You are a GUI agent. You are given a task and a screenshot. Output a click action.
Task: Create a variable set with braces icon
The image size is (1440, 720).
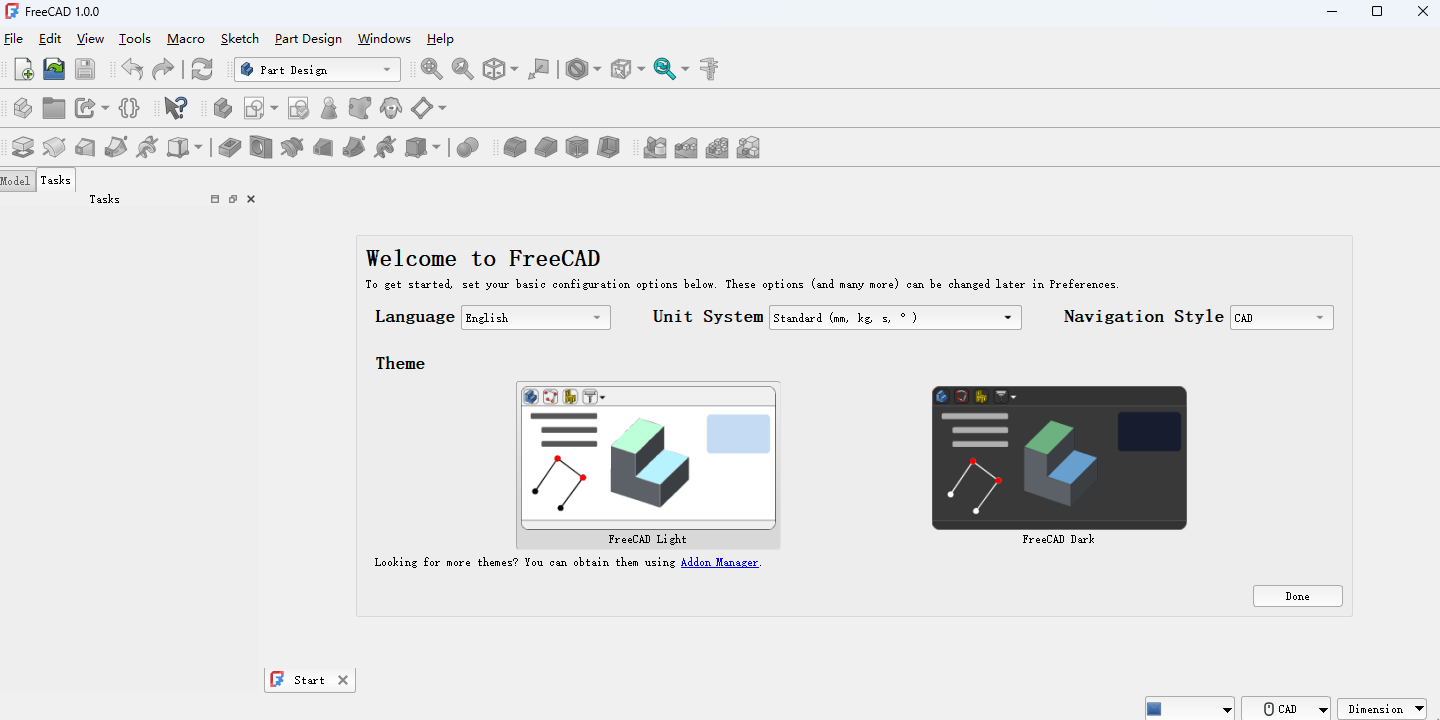(x=129, y=108)
